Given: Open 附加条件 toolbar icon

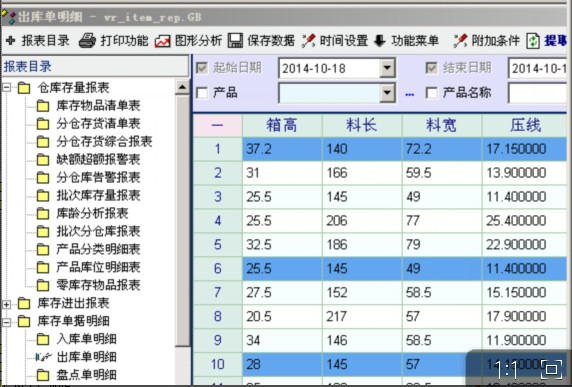Looking at the screenshot, I should pyautogui.click(x=460, y=40).
